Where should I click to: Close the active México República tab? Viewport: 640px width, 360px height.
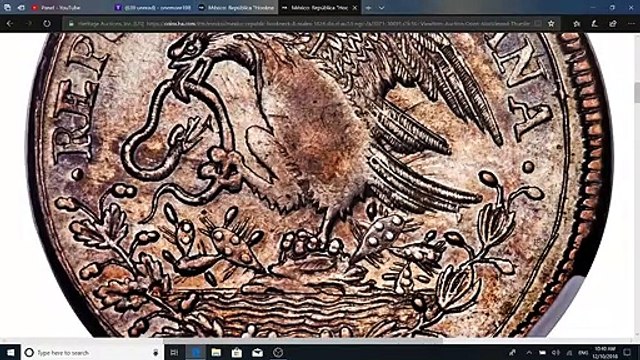point(355,7)
